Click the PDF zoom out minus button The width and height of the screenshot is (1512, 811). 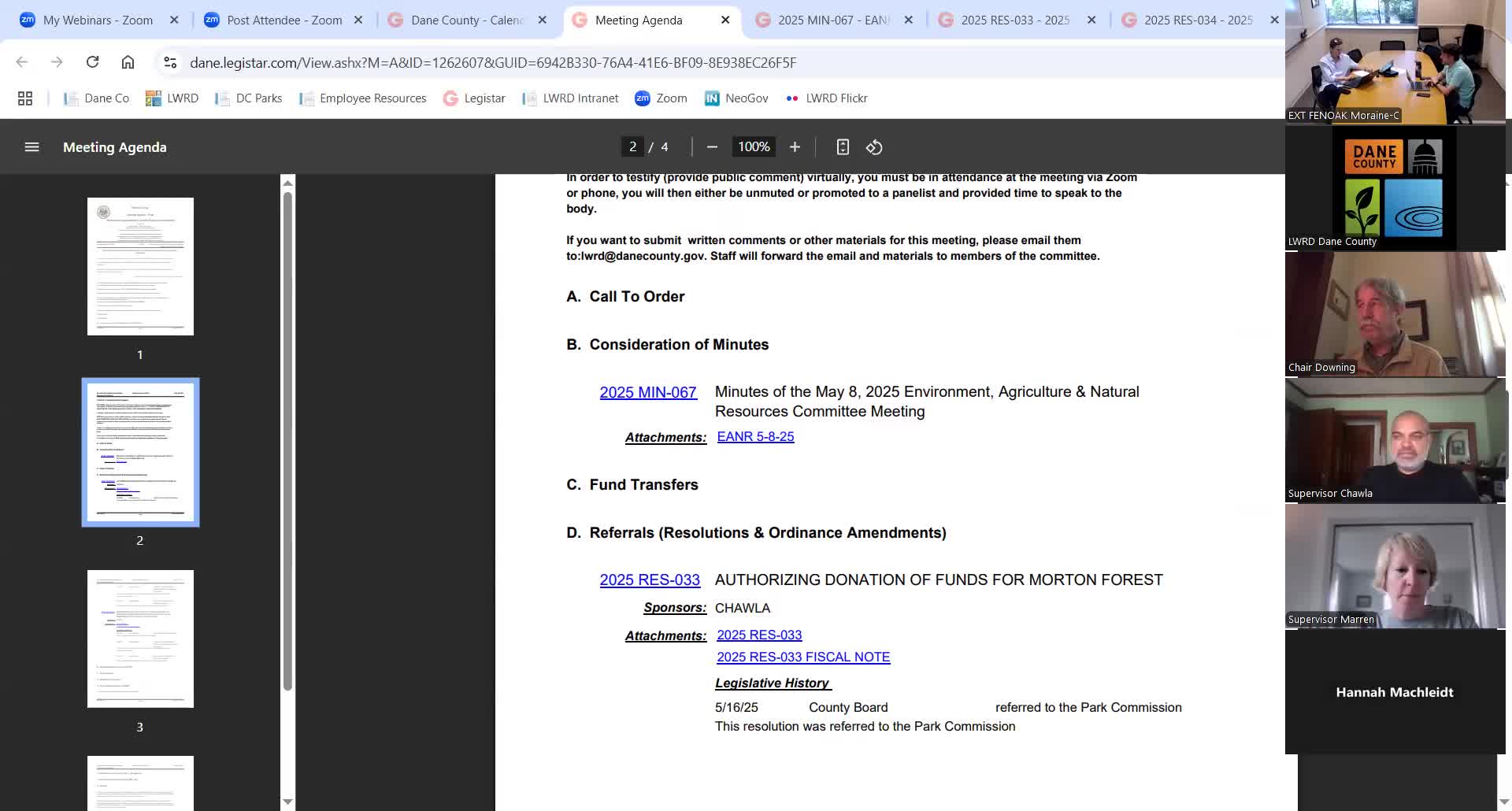712,147
